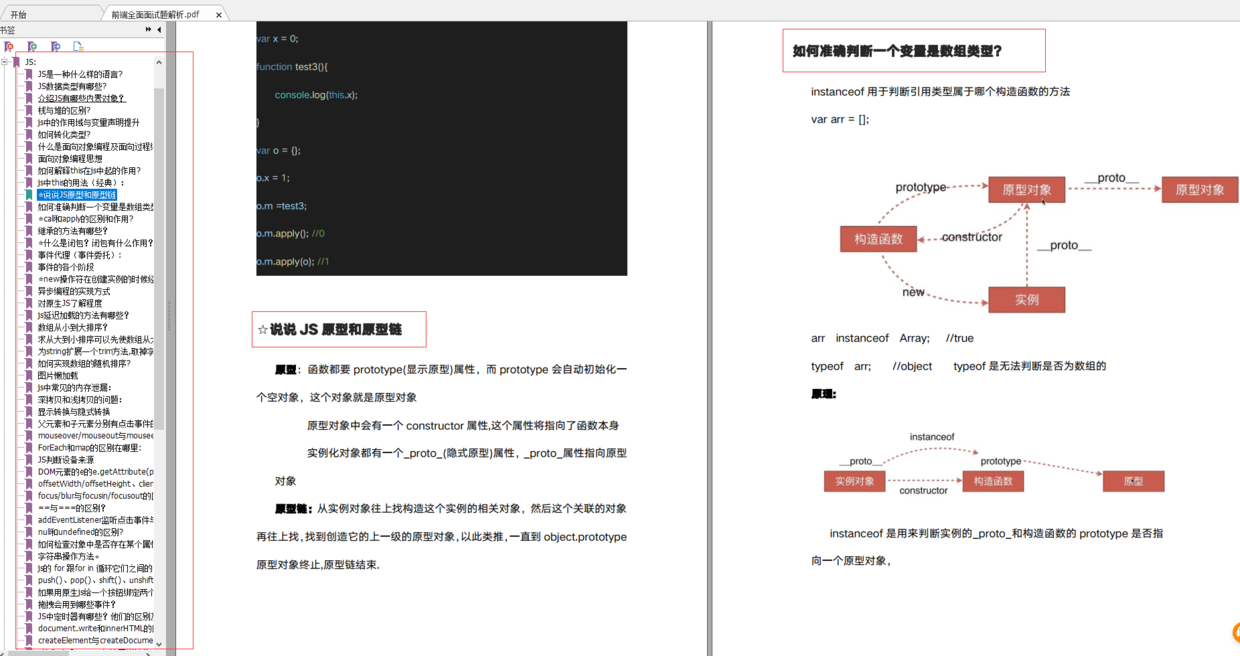
Task: Open bookmark 深拷贝和浅拷贝的问题:
Action: pyautogui.click(x=79, y=399)
